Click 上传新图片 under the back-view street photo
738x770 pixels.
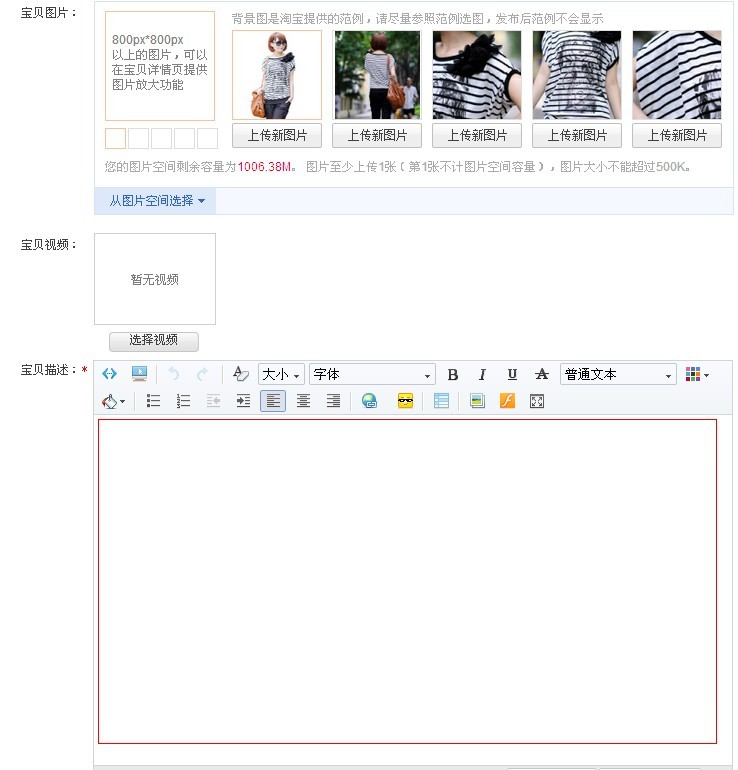click(x=377, y=136)
